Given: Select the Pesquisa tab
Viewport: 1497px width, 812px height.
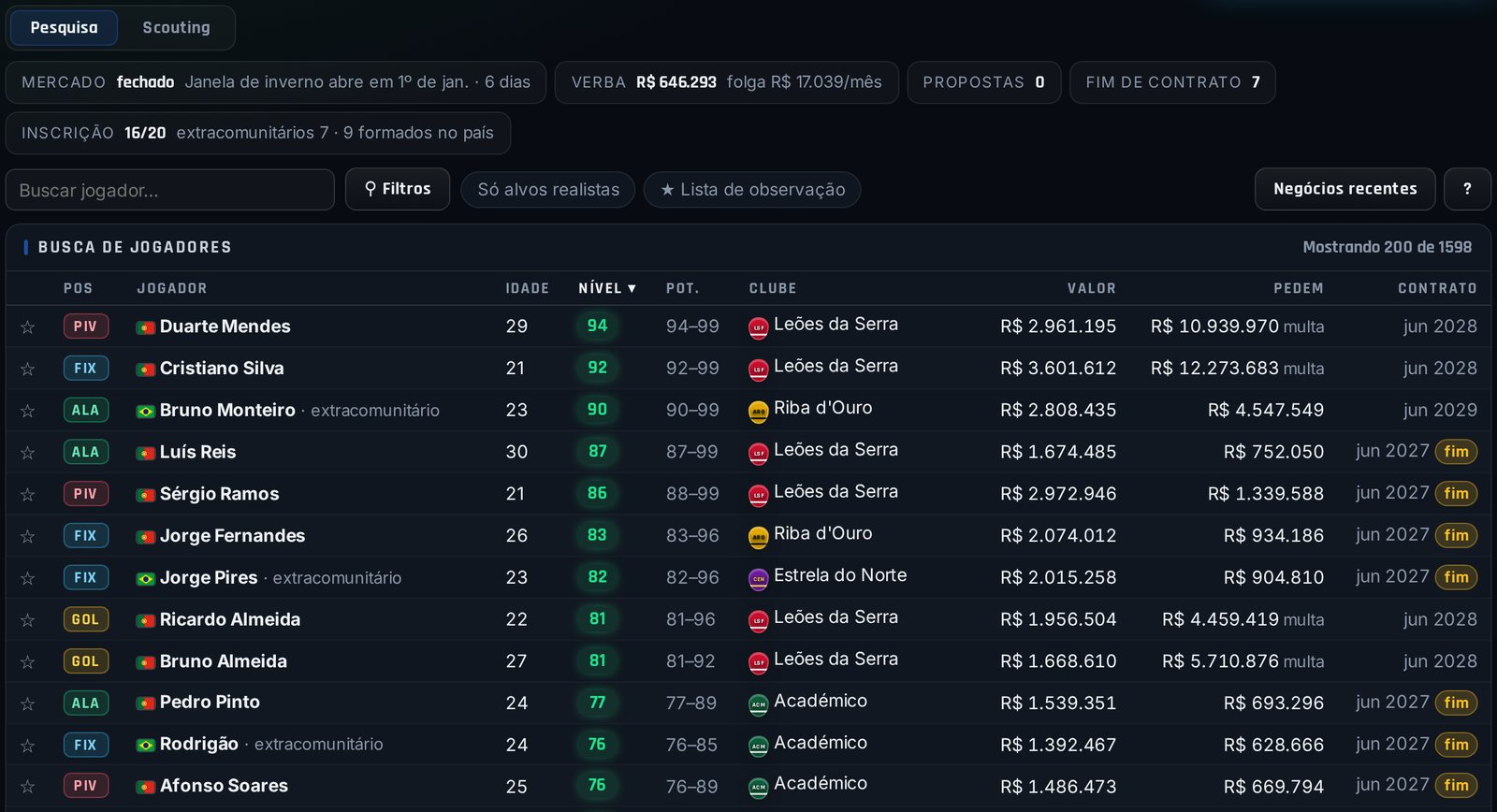Looking at the screenshot, I should pyautogui.click(x=64, y=28).
